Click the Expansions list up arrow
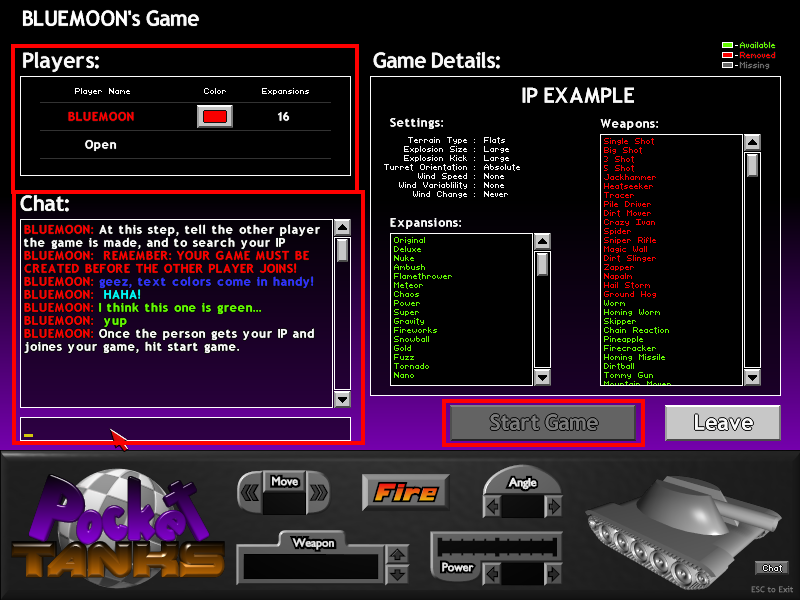800x600 pixels. [542, 241]
